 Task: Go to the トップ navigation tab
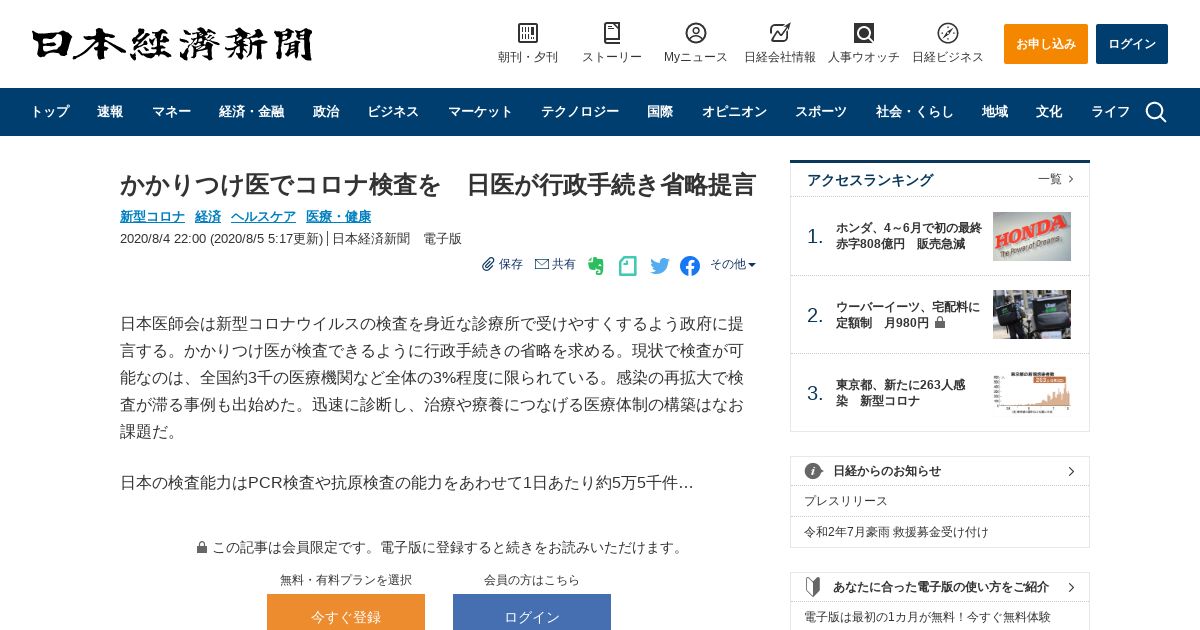coord(49,112)
